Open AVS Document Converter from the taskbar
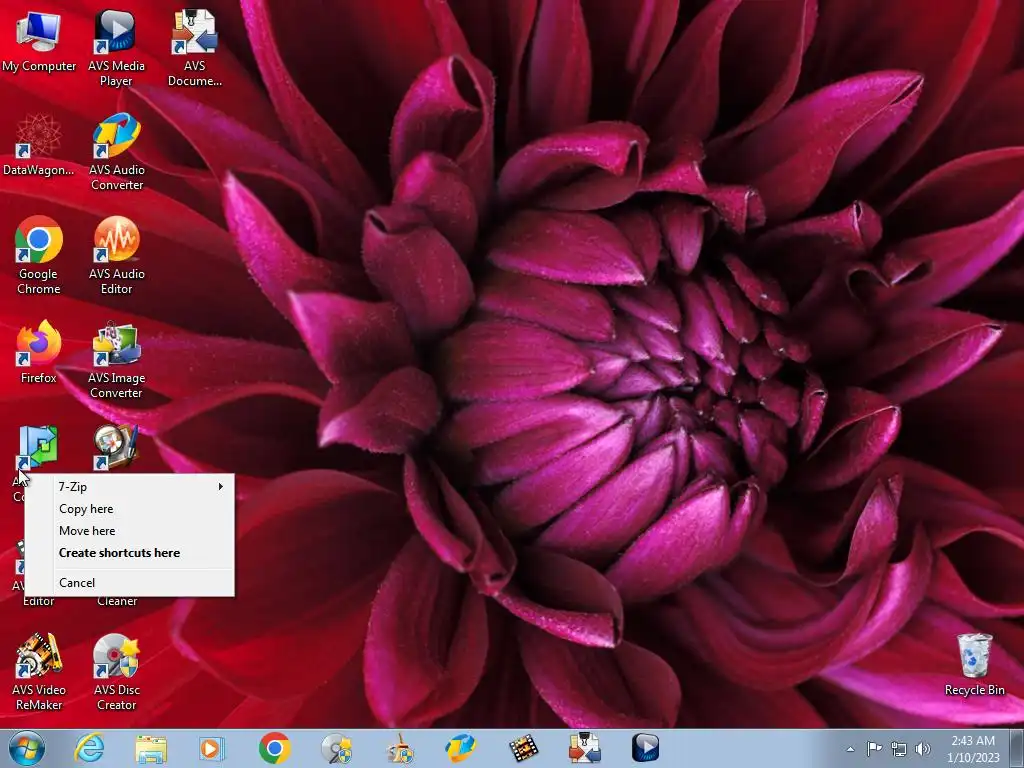This screenshot has height=768, width=1024. tap(584, 748)
